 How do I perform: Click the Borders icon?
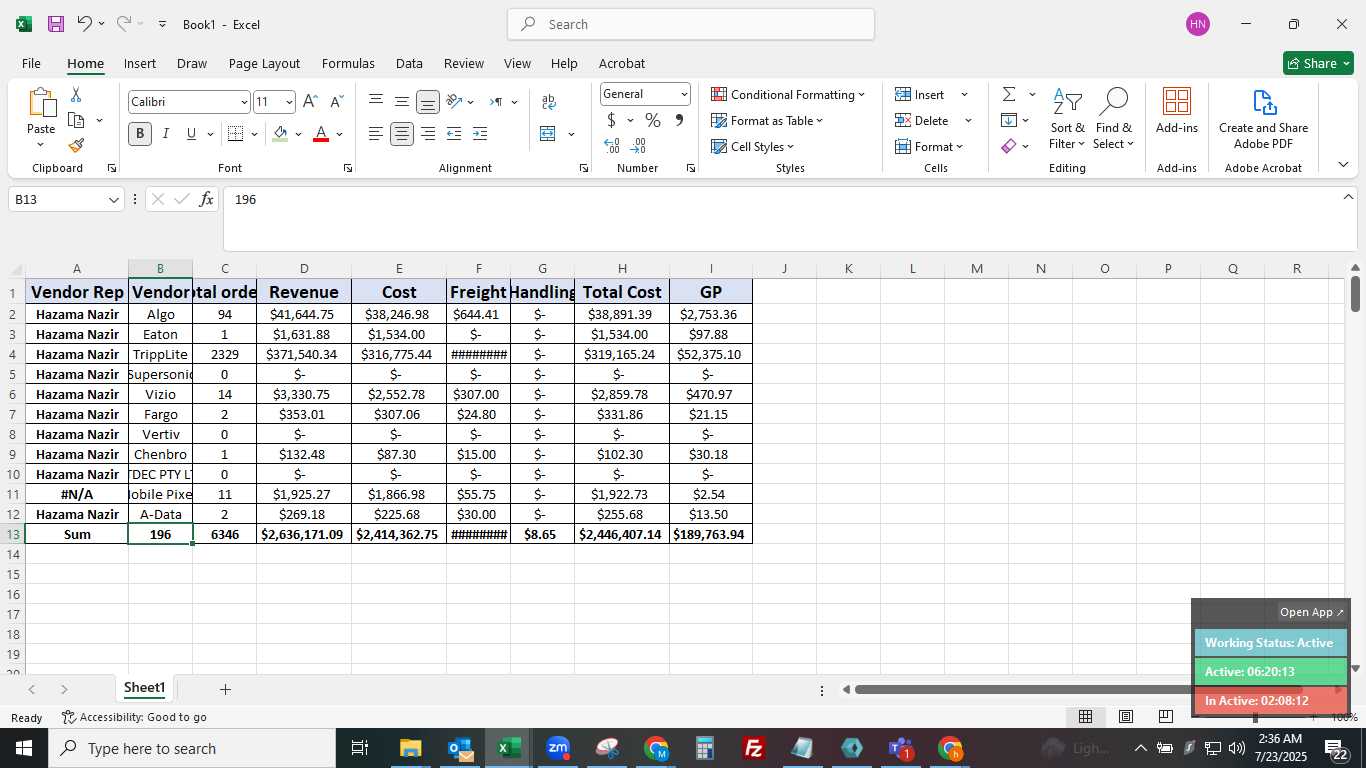click(x=236, y=133)
